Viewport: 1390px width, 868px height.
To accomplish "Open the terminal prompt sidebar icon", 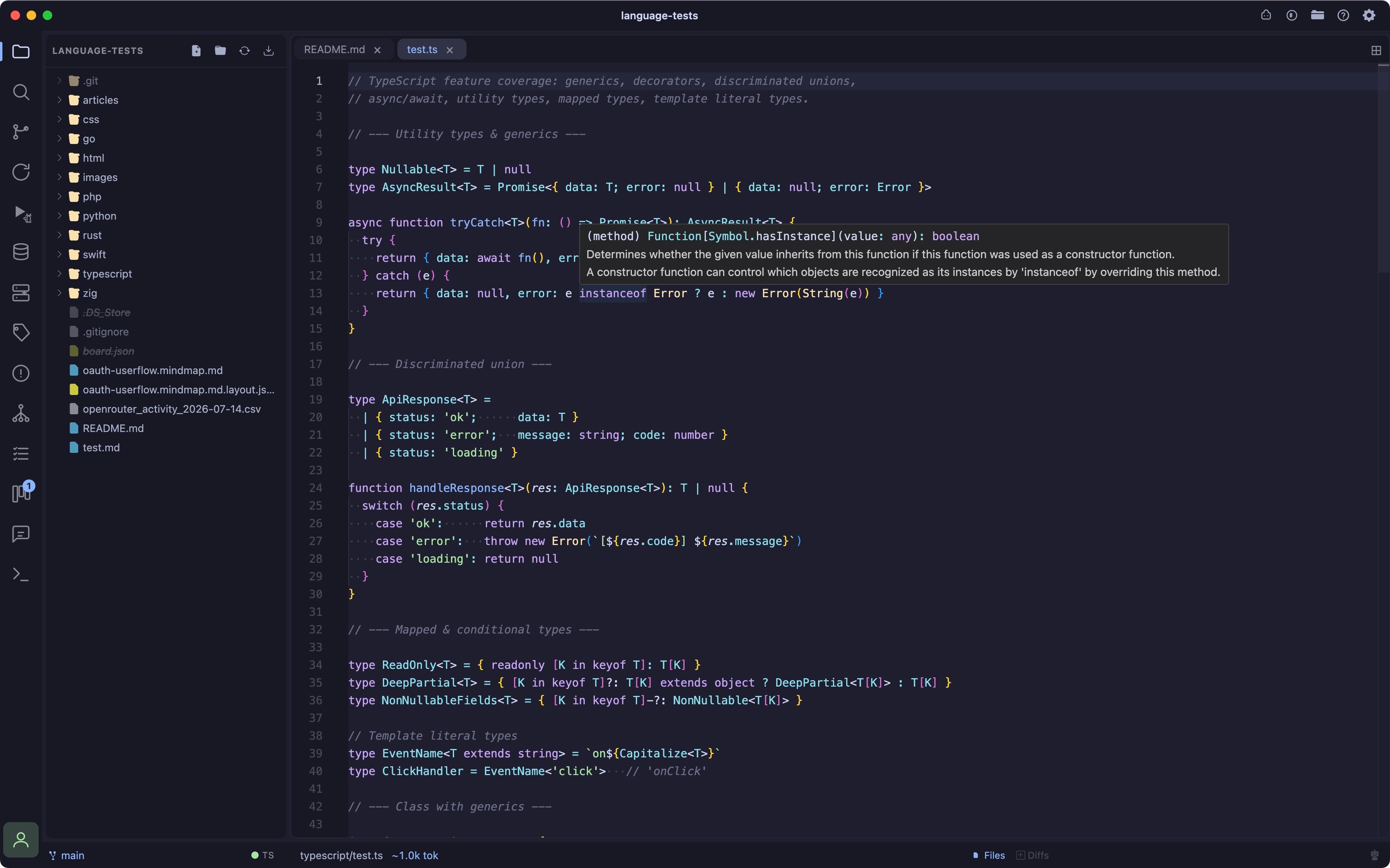I will pyautogui.click(x=21, y=574).
